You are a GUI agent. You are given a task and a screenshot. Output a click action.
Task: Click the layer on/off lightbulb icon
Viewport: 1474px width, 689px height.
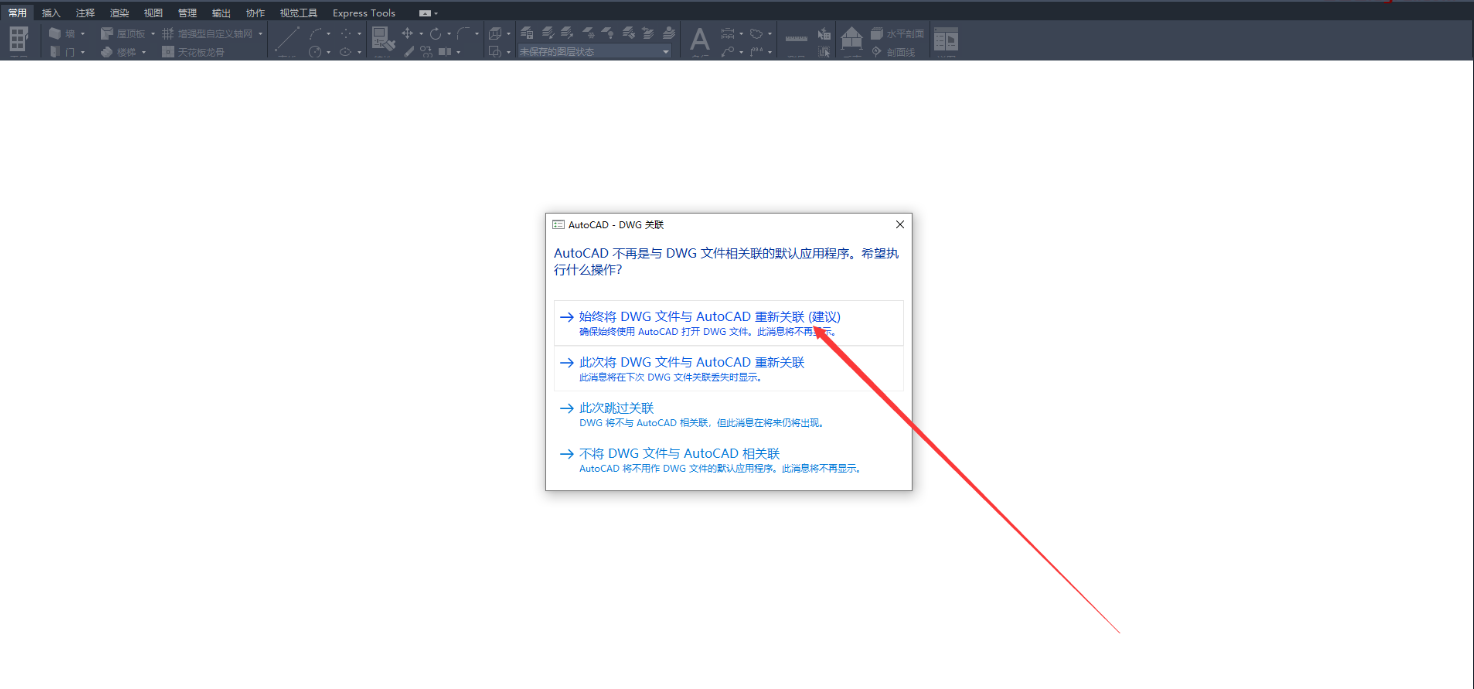608,33
